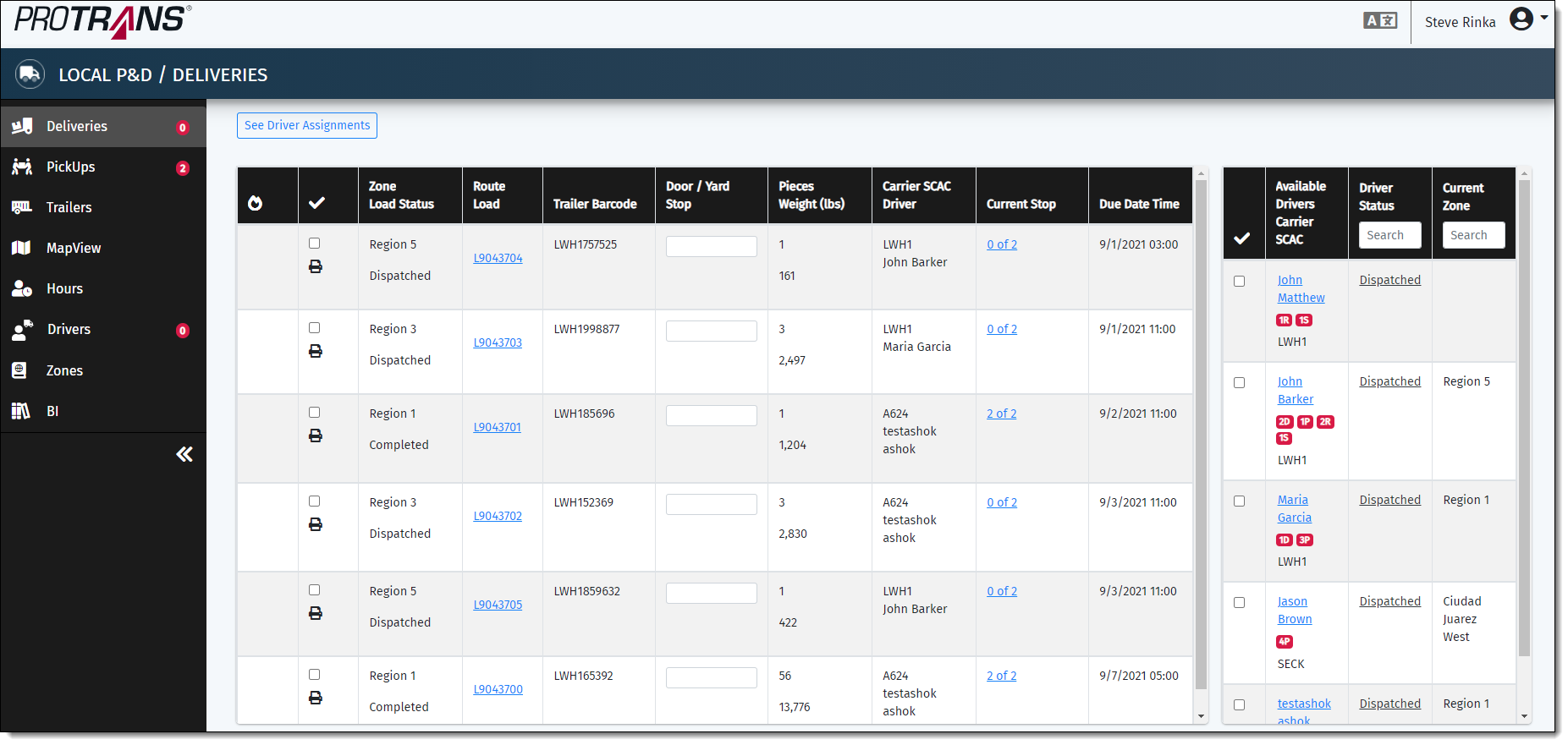Image resolution: width=1568 pixels, height=745 pixels.
Task: Open the Steve Rinka user account dropdown
Action: click(1527, 19)
